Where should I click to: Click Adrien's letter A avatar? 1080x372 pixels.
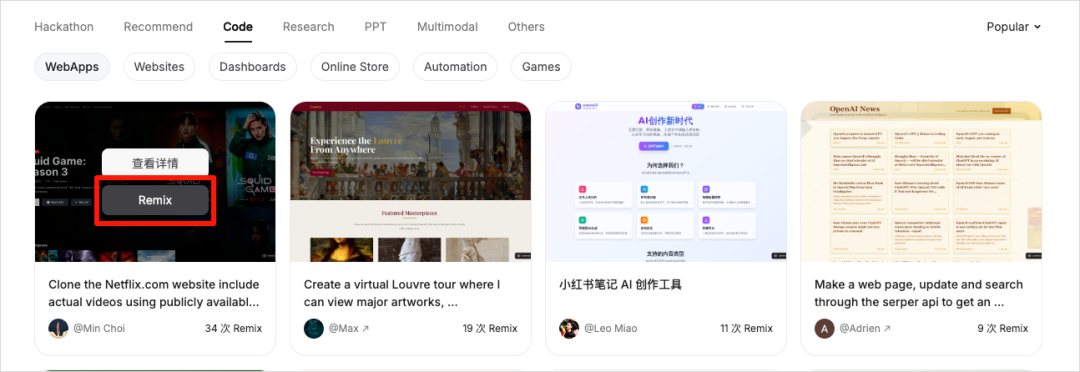[824, 328]
